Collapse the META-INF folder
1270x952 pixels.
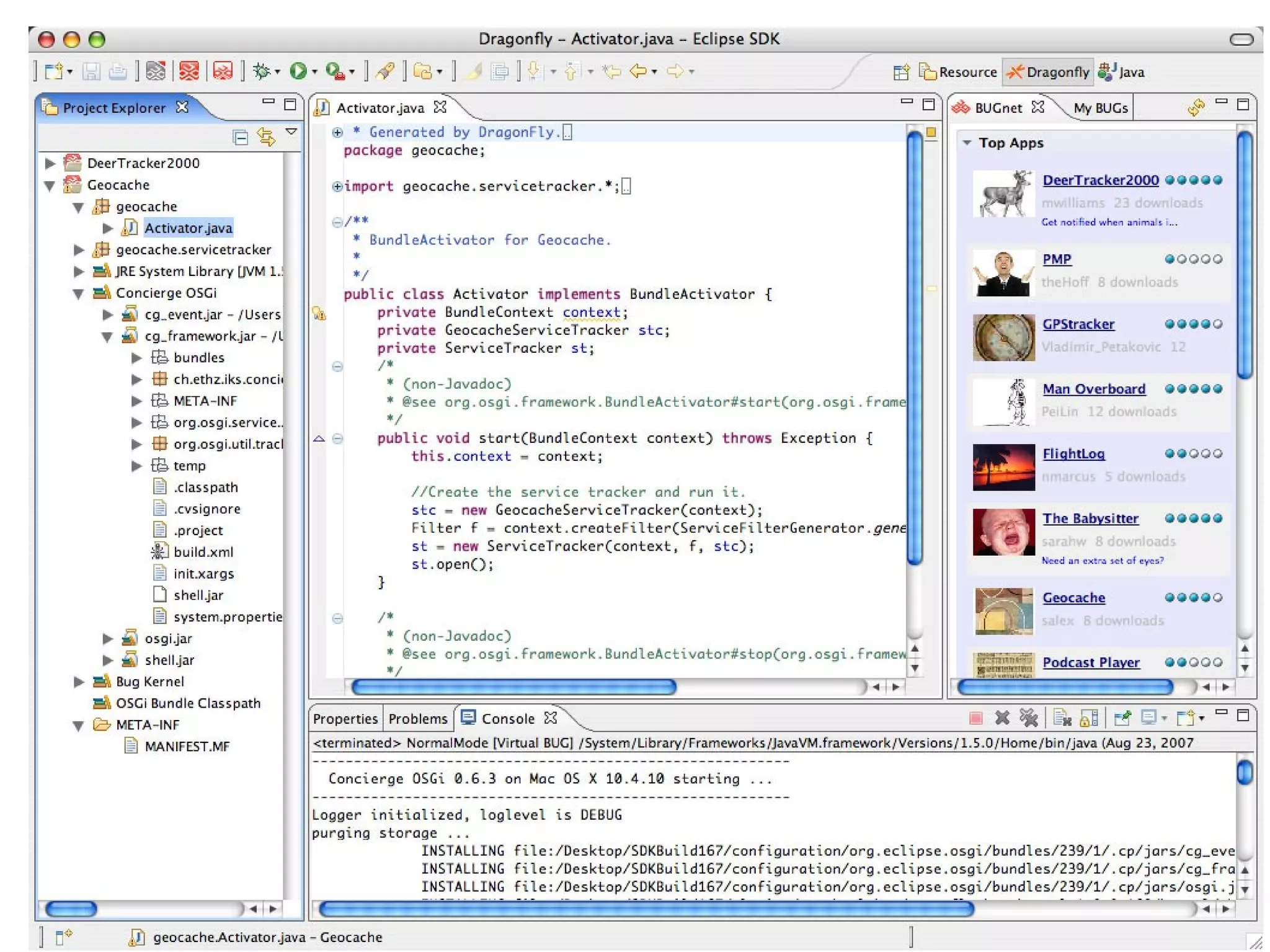pyautogui.click(x=79, y=725)
